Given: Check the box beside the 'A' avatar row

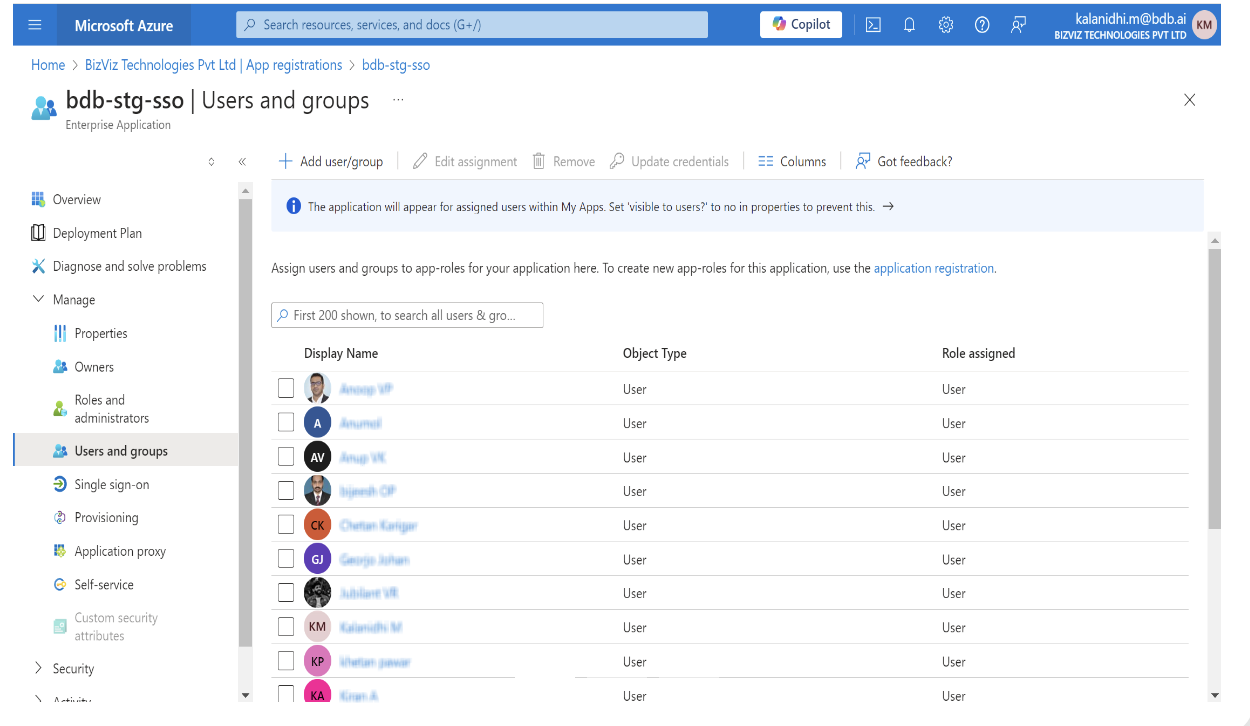Looking at the screenshot, I should point(286,422).
